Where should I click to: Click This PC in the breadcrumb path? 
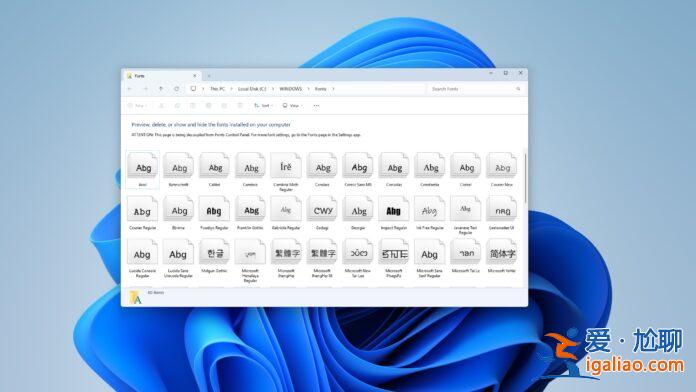coord(218,89)
